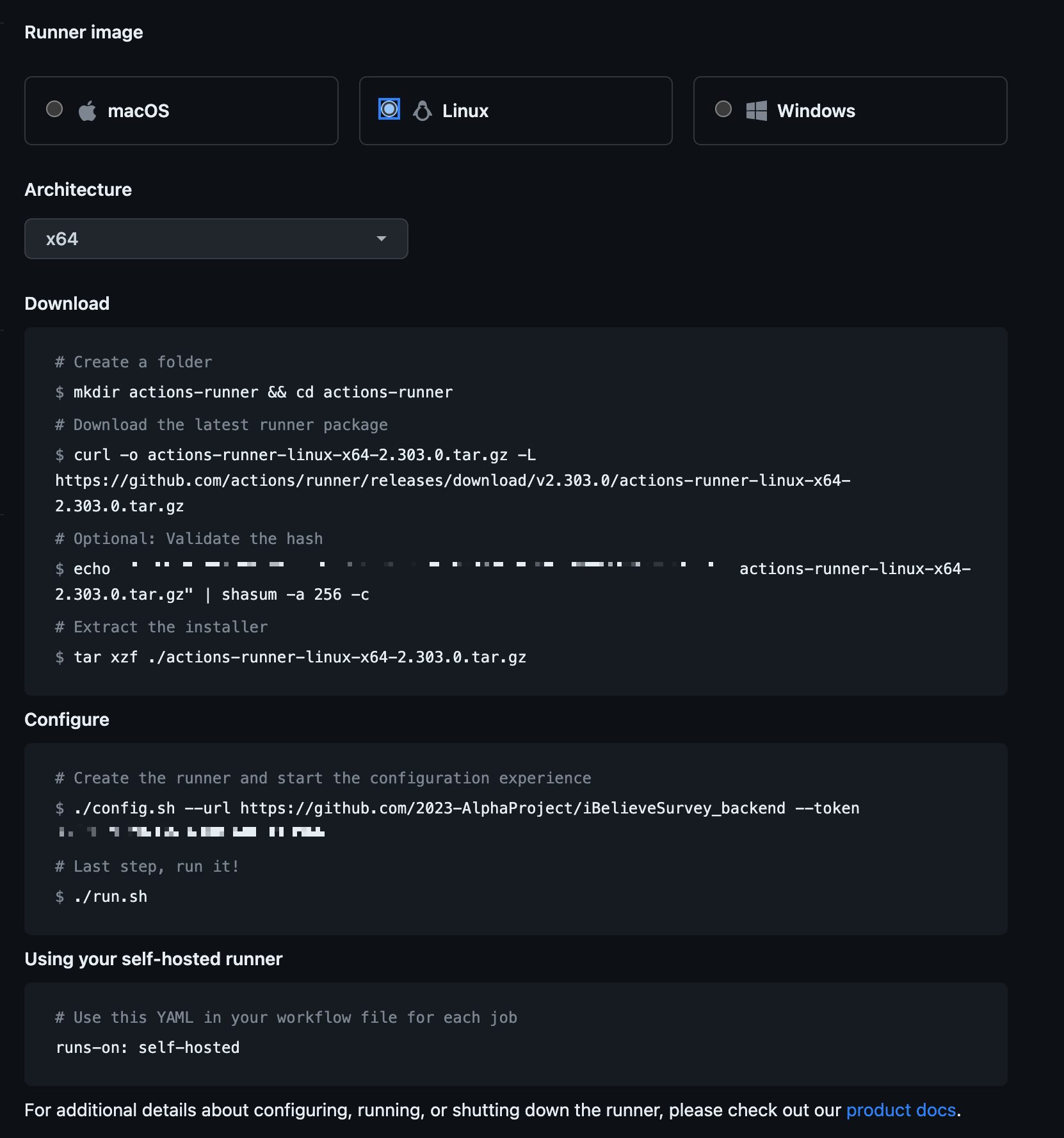The height and width of the screenshot is (1138, 1064).
Task: Click the runs-on: self-hosted line
Action: click(x=148, y=1048)
